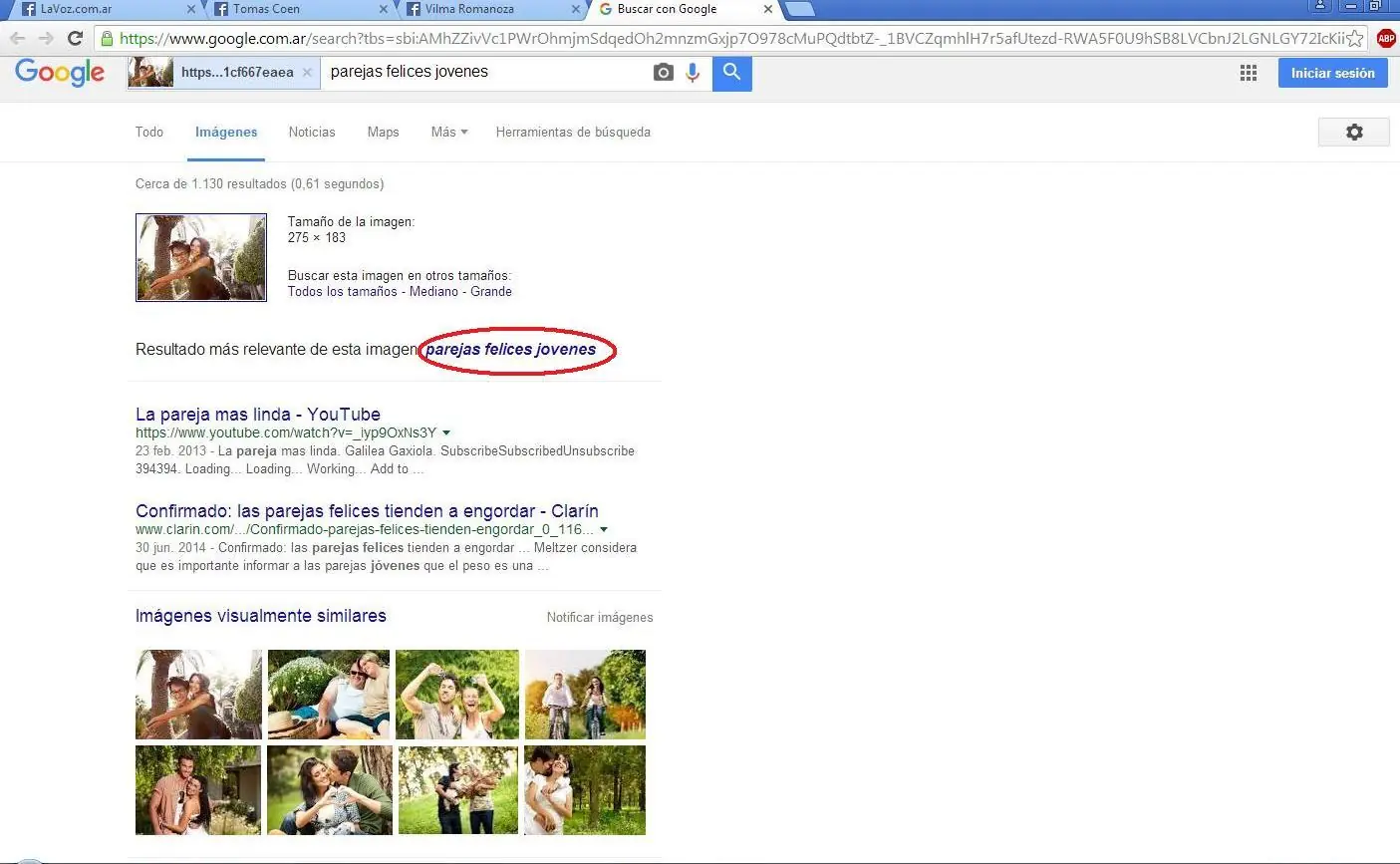This screenshot has height=864, width=1400.
Task: Click the uploaded image chip https...1cf667eaea
Action: [x=224, y=73]
